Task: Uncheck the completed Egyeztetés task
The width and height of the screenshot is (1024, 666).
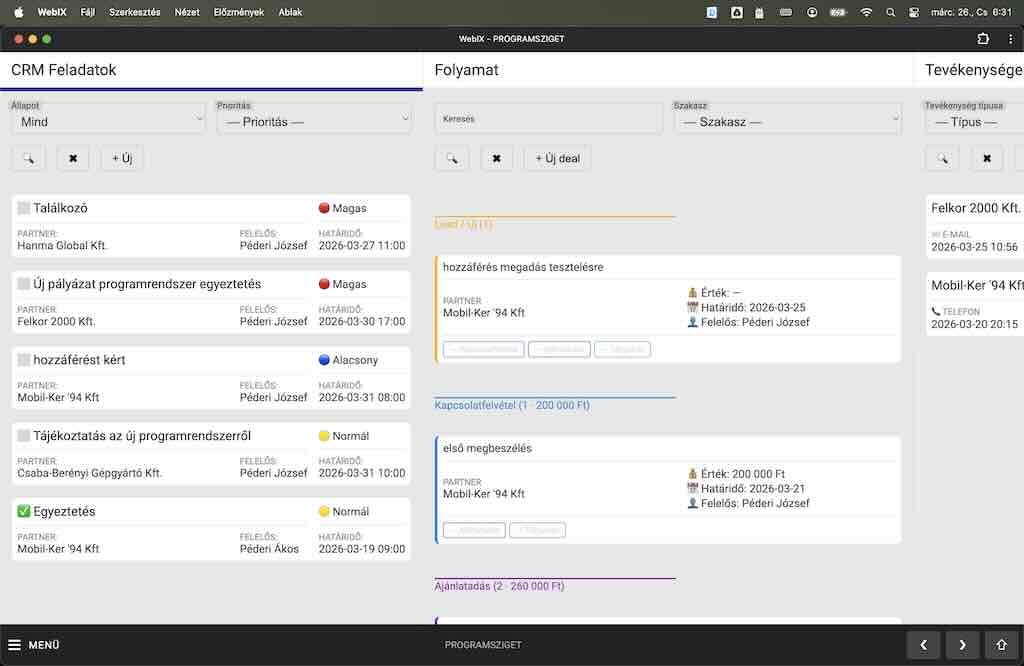Action: pos(24,512)
